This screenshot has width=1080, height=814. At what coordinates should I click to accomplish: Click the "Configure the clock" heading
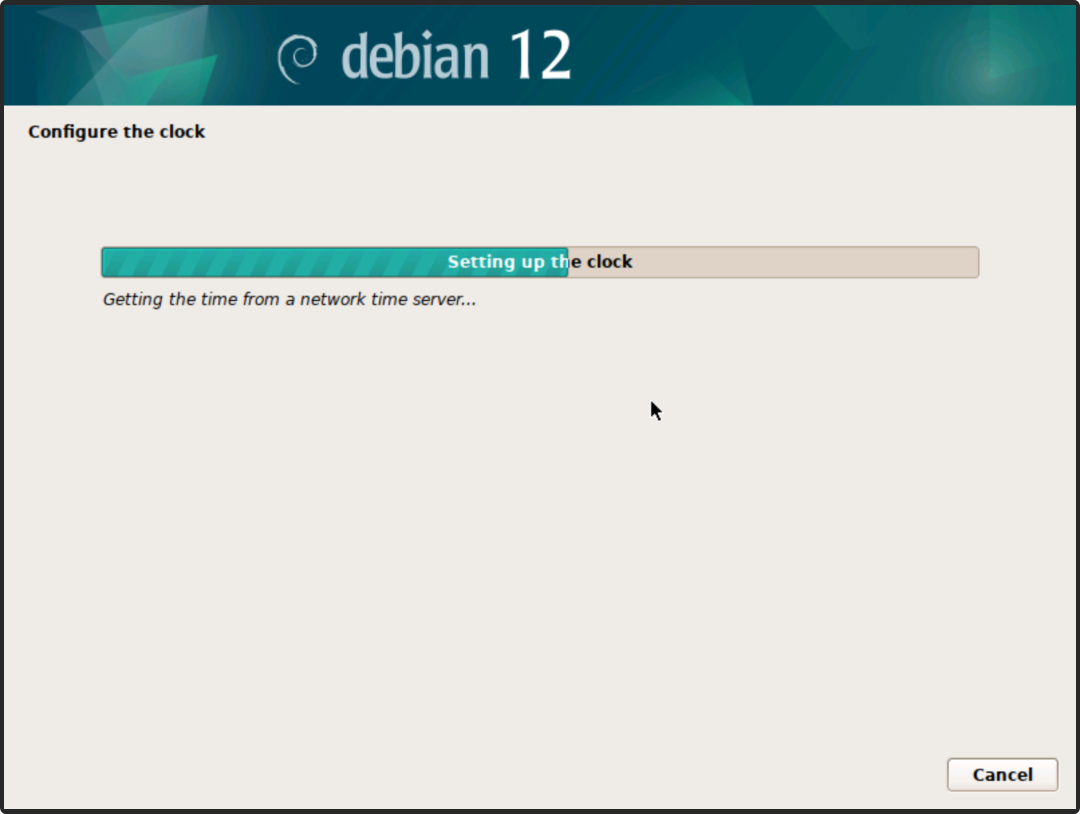(116, 132)
